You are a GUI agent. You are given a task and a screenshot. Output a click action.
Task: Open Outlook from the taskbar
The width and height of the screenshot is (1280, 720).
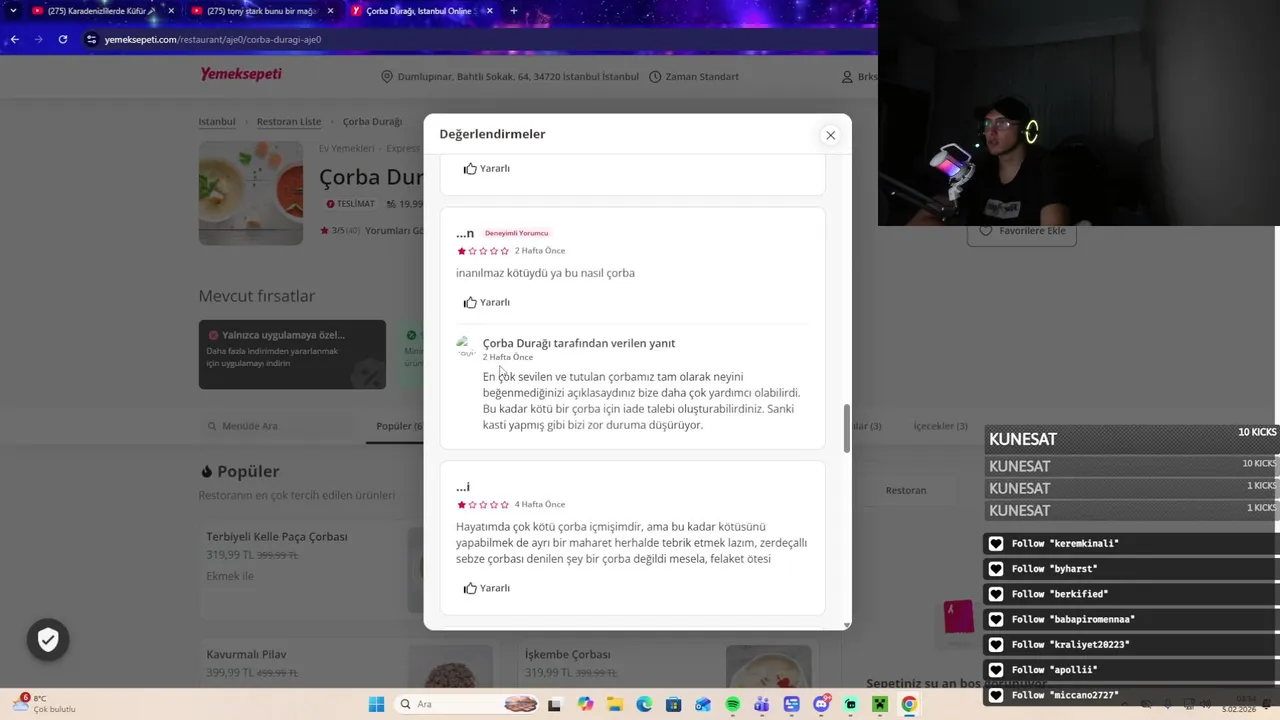pos(703,705)
